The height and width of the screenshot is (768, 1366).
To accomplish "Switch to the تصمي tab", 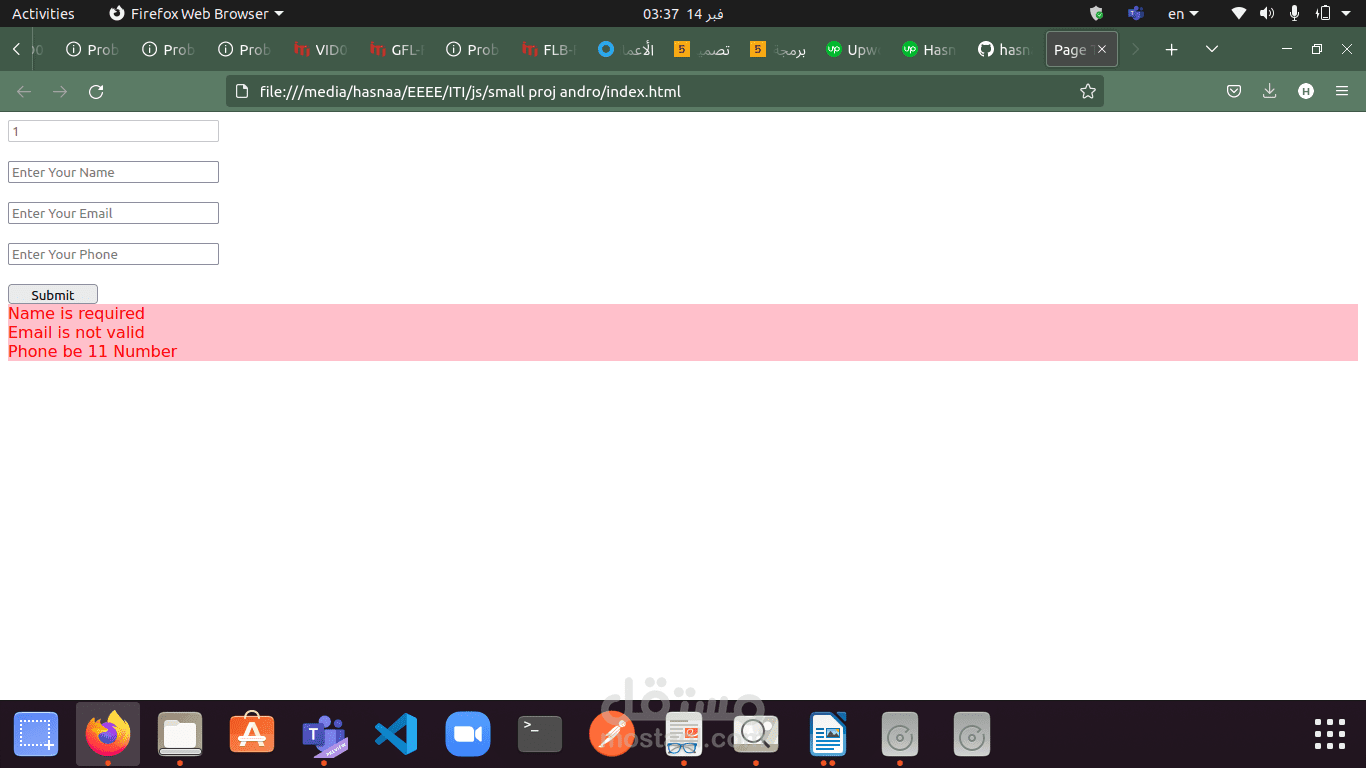I will point(701,50).
